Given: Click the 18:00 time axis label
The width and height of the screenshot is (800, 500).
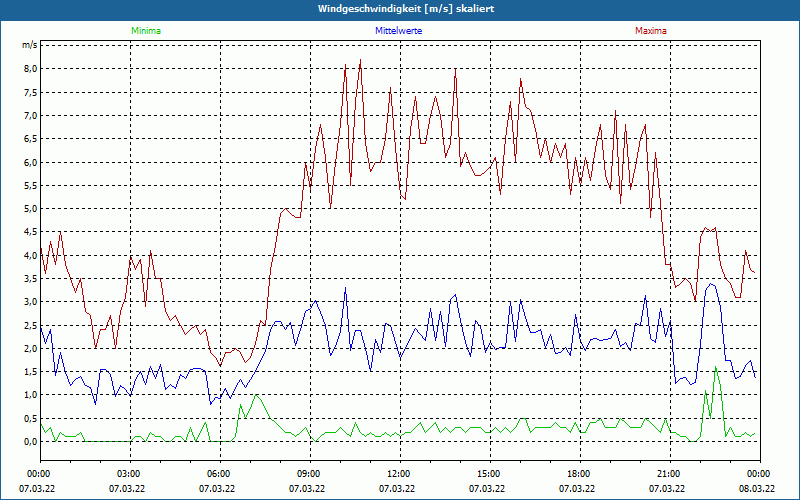Looking at the screenshot, I should pyautogui.click(x=578, y=473).
